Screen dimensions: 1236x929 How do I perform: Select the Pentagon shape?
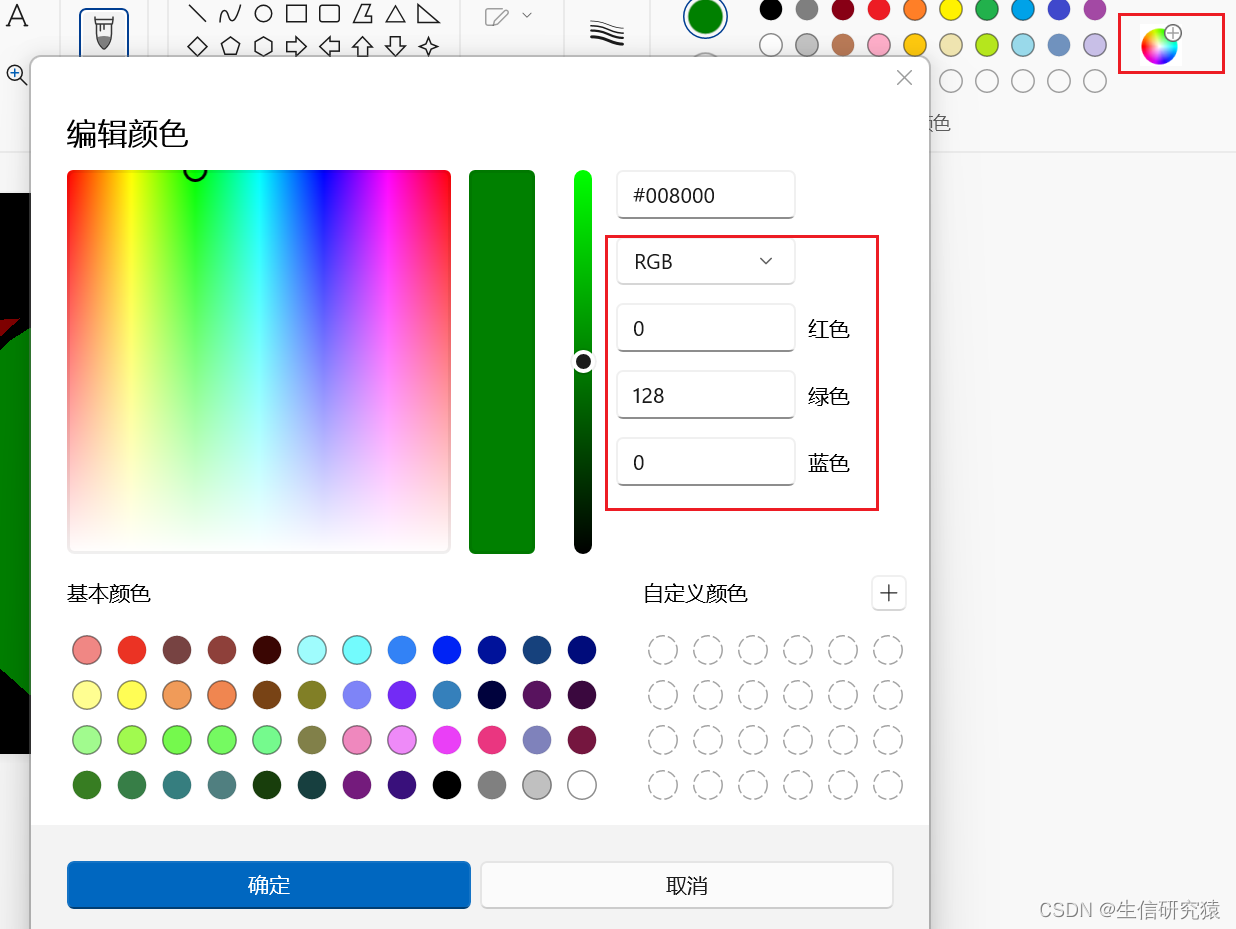click(x=230, y=46)
